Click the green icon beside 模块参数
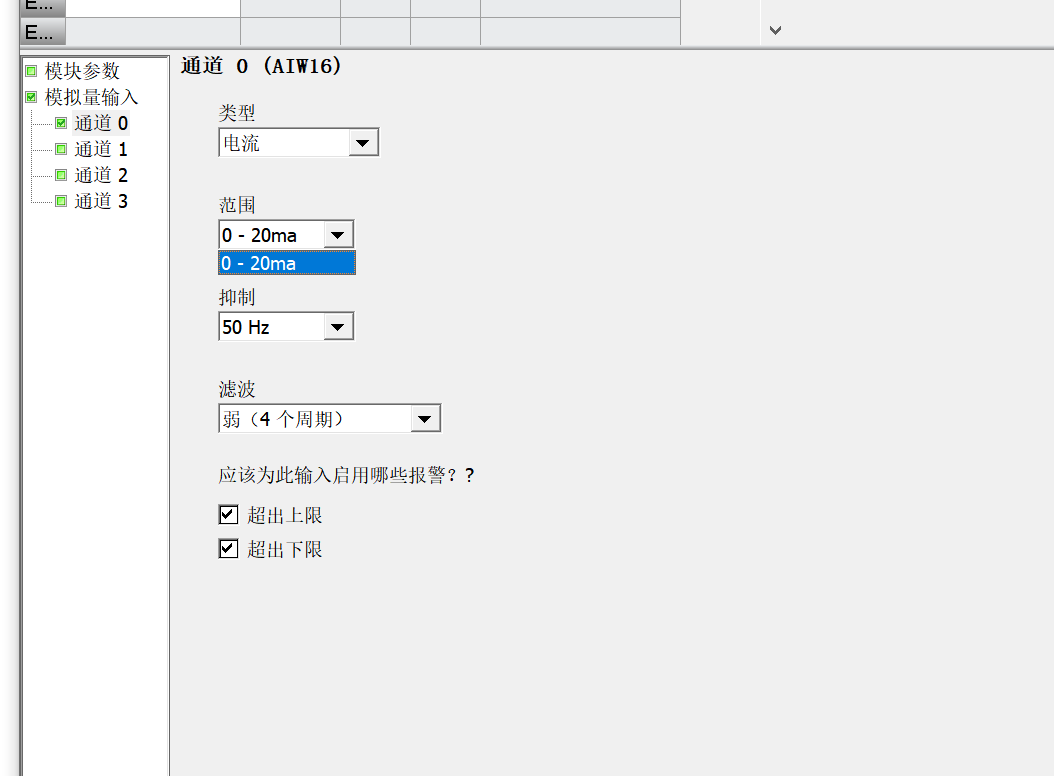 point(31,71)
